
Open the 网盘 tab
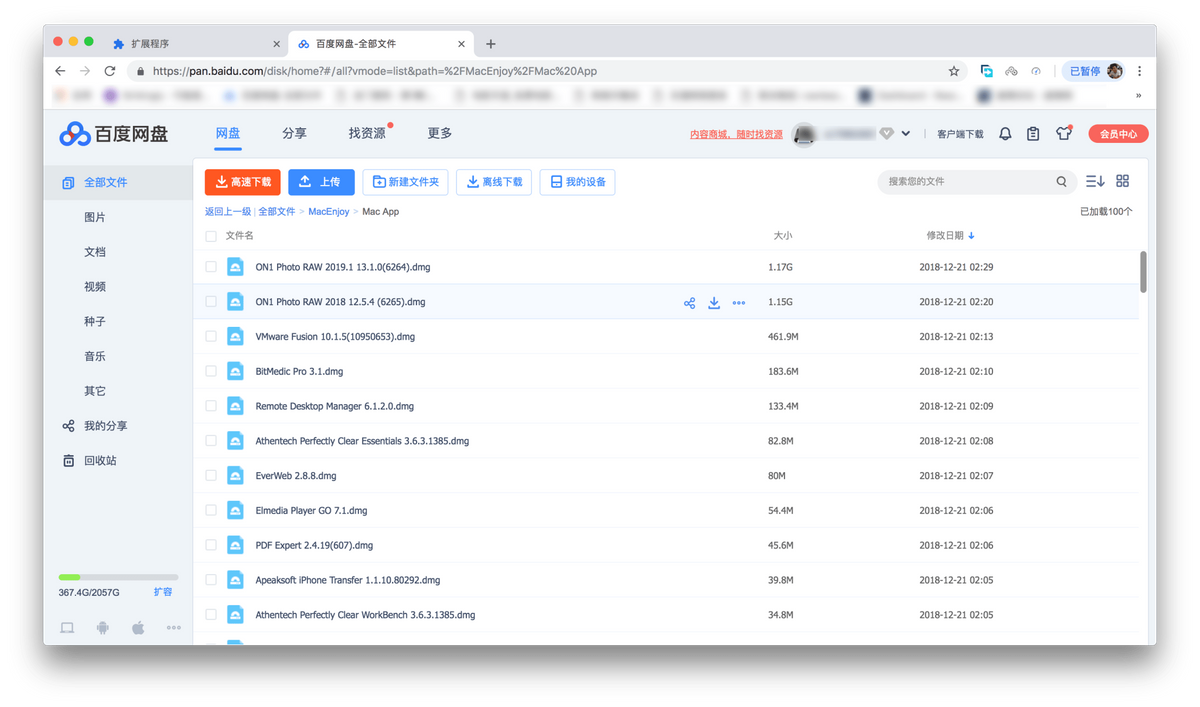(x=228, y=133)
